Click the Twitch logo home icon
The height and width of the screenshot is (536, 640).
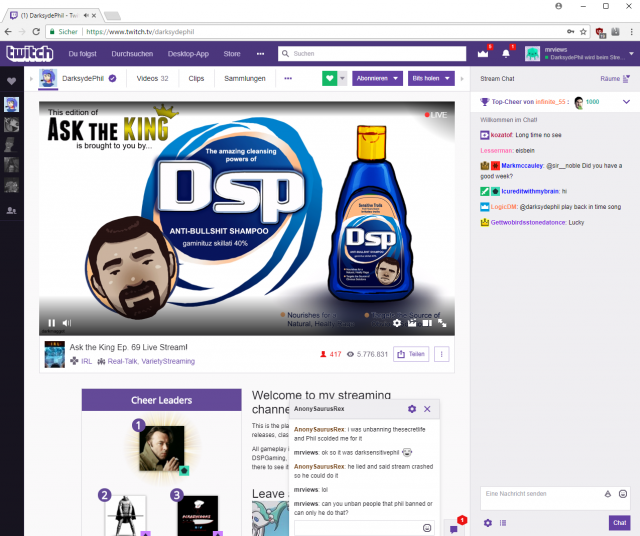pyautogui.click(x=29, y=53)
